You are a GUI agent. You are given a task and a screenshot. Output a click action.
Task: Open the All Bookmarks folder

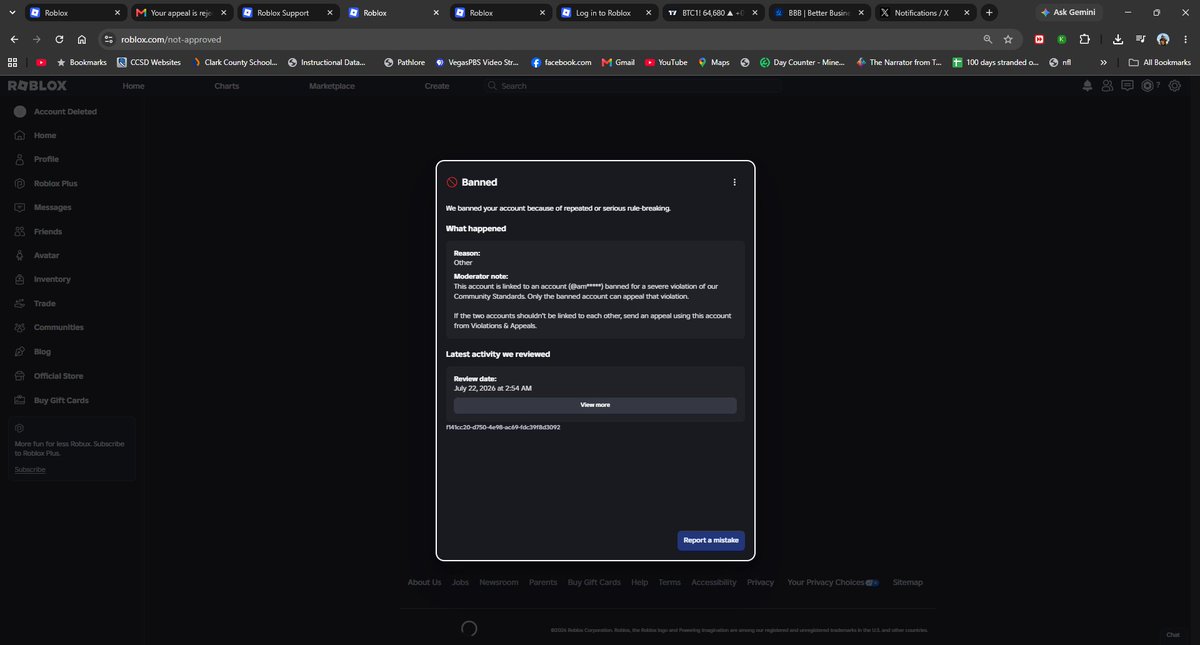coord(1159,62)
